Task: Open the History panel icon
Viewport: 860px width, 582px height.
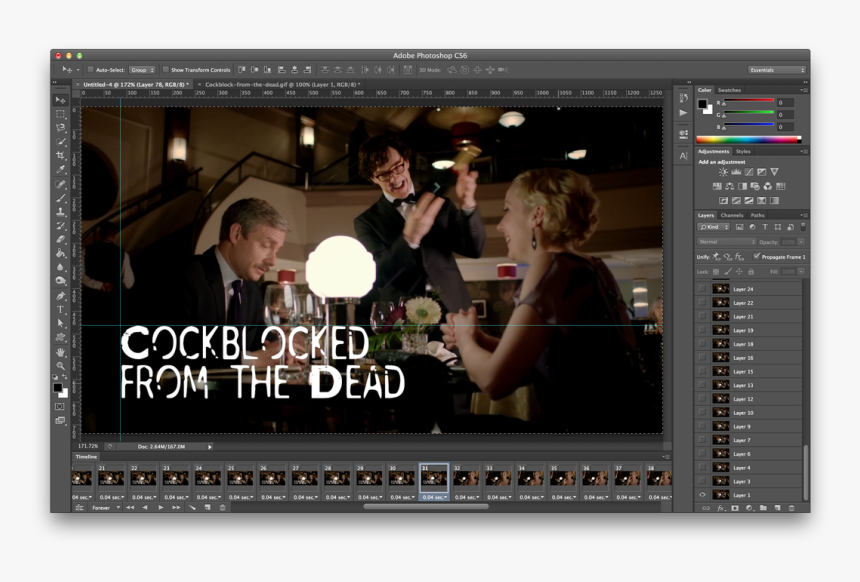Action: [x=683, y=98]
